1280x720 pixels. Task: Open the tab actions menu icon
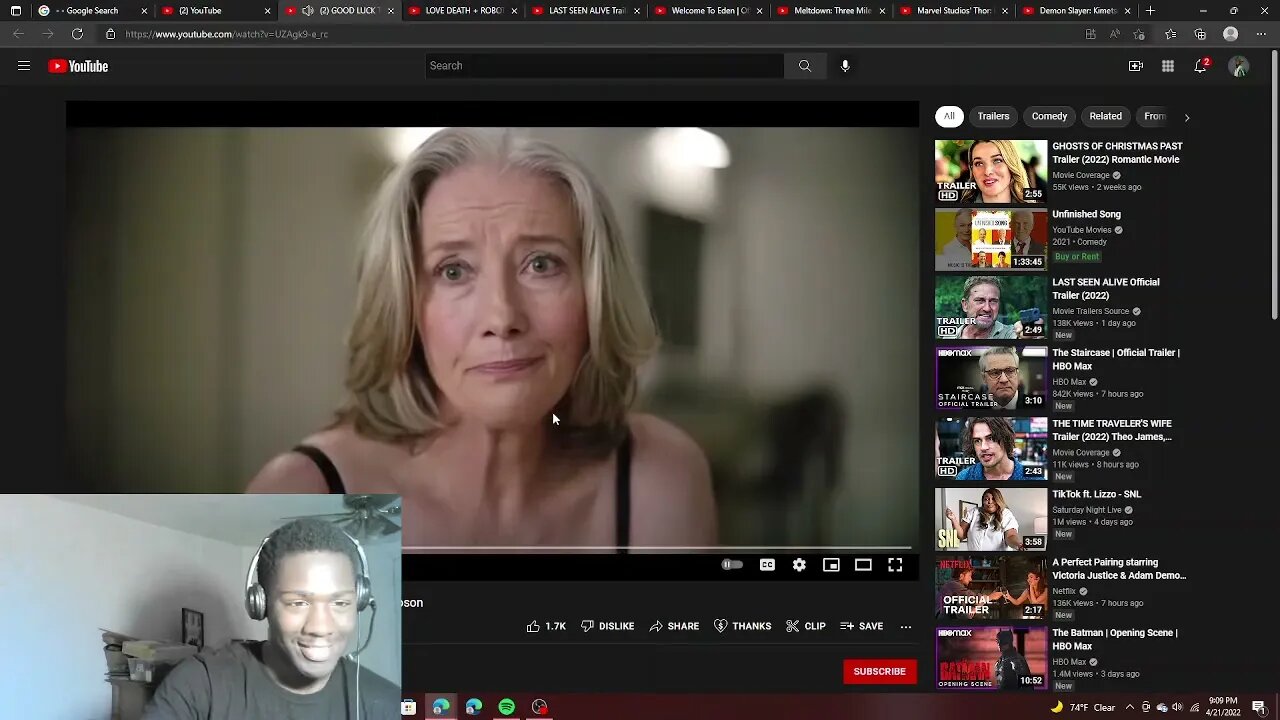tap(15, 11)
